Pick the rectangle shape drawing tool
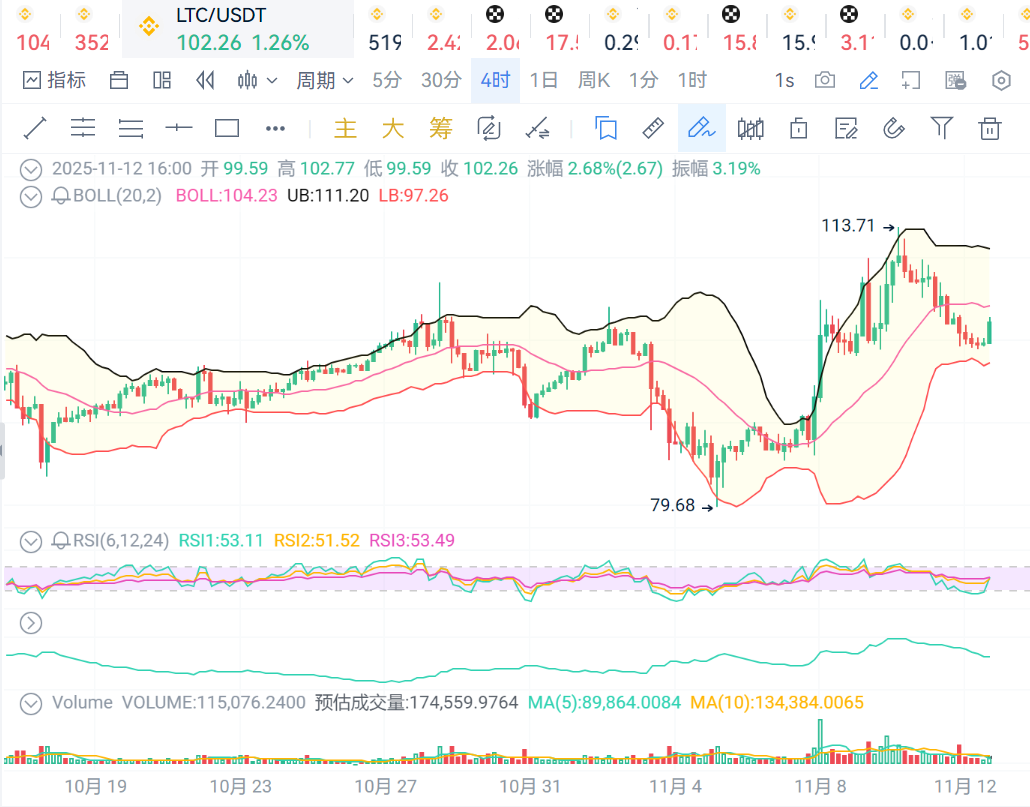 pos(227,128)
